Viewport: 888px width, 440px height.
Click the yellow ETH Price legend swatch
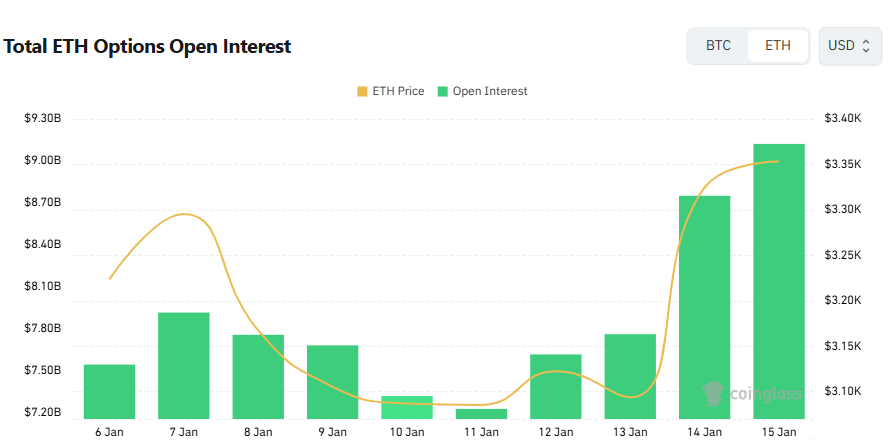coord(362,91)
